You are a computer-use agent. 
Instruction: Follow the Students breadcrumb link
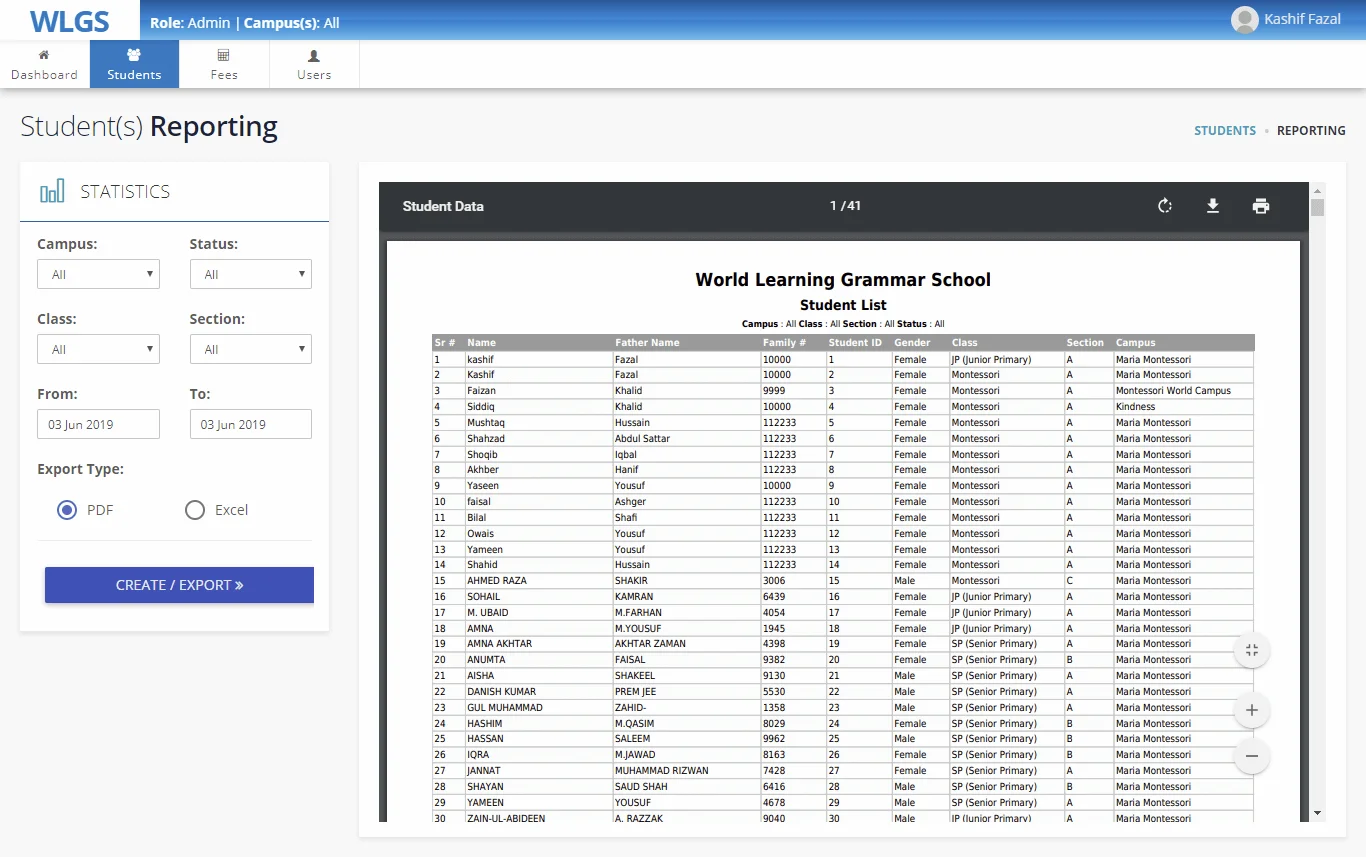click(1225, 131)
